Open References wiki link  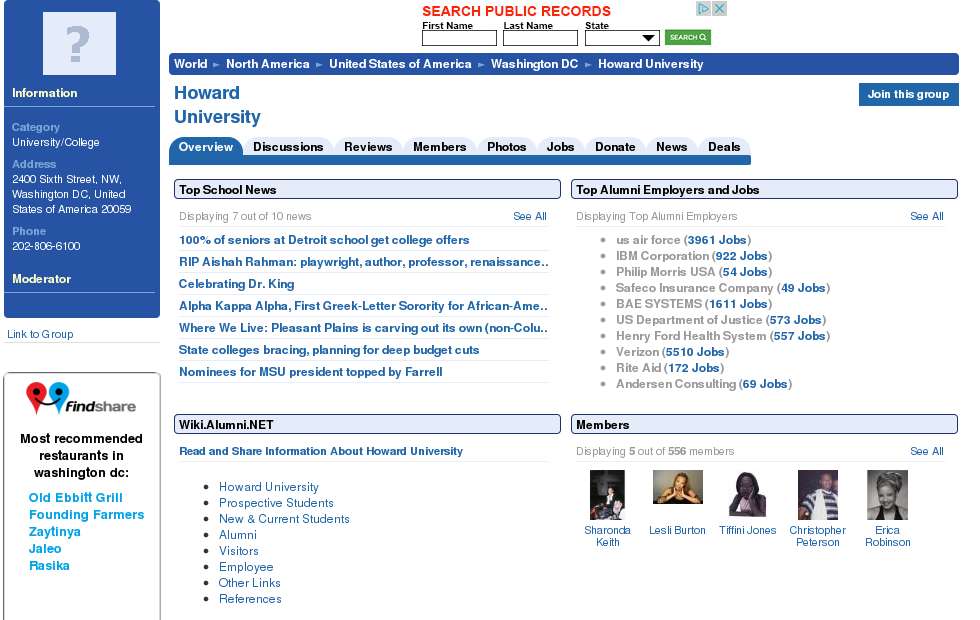tap(250, 599)
